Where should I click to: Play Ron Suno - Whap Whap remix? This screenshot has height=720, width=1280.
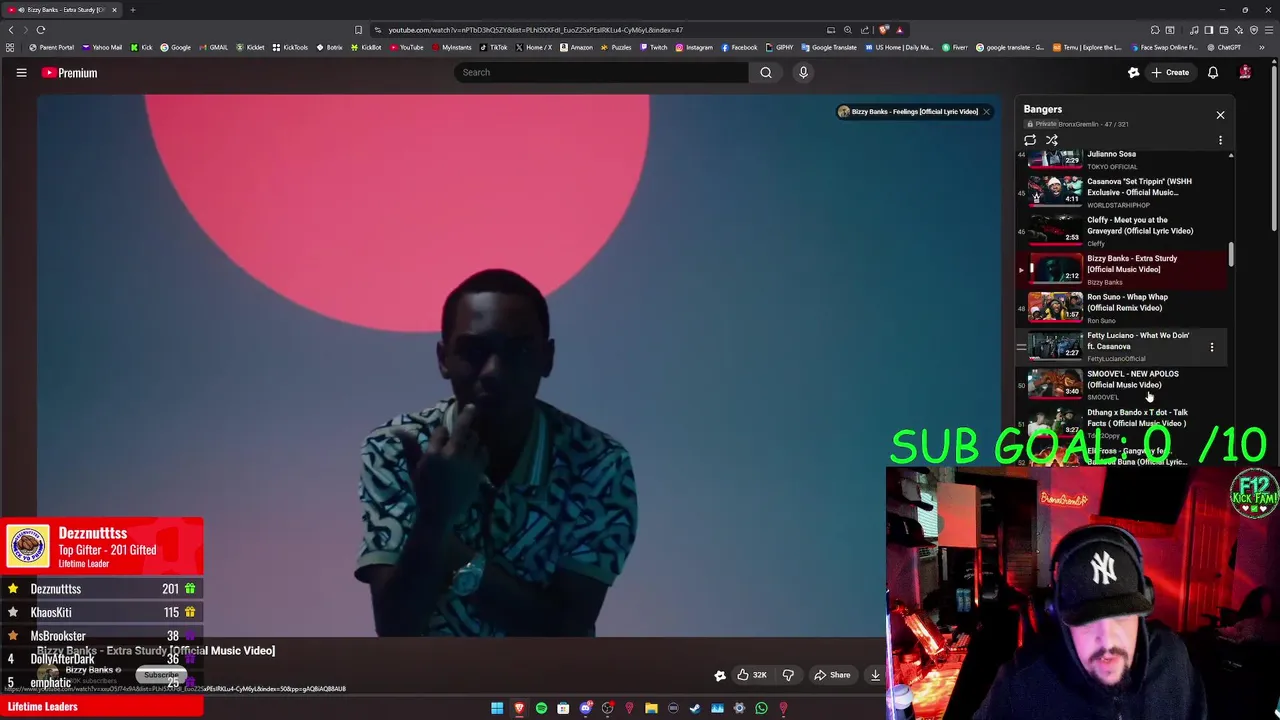(1123, 307)
